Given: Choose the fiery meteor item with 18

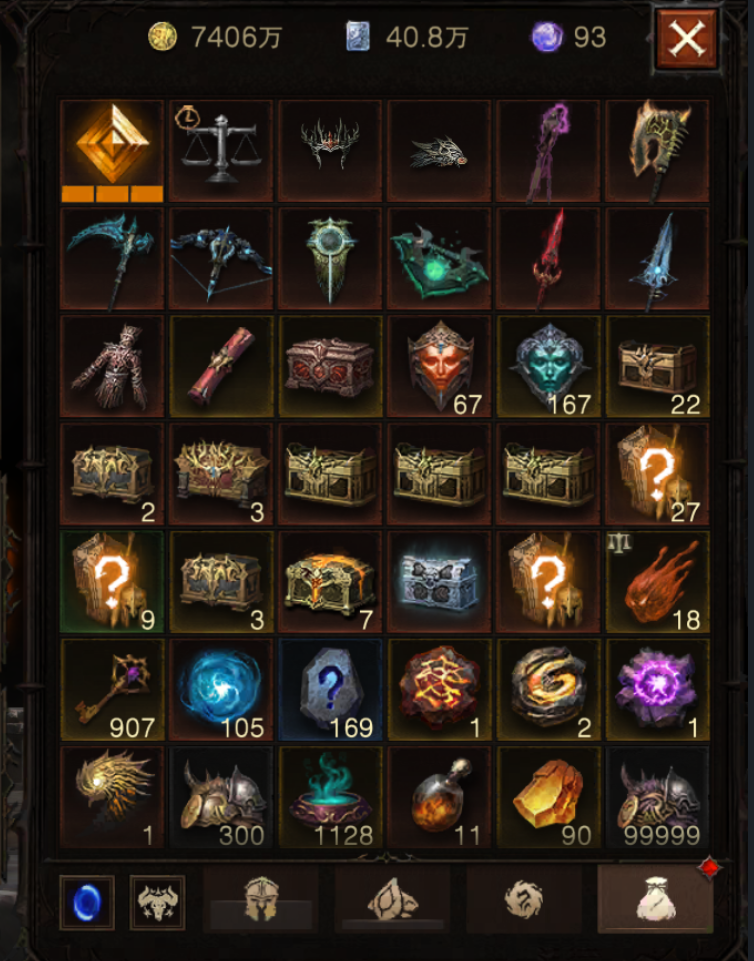Looking at the screenshot, I should tap(657, 582).
